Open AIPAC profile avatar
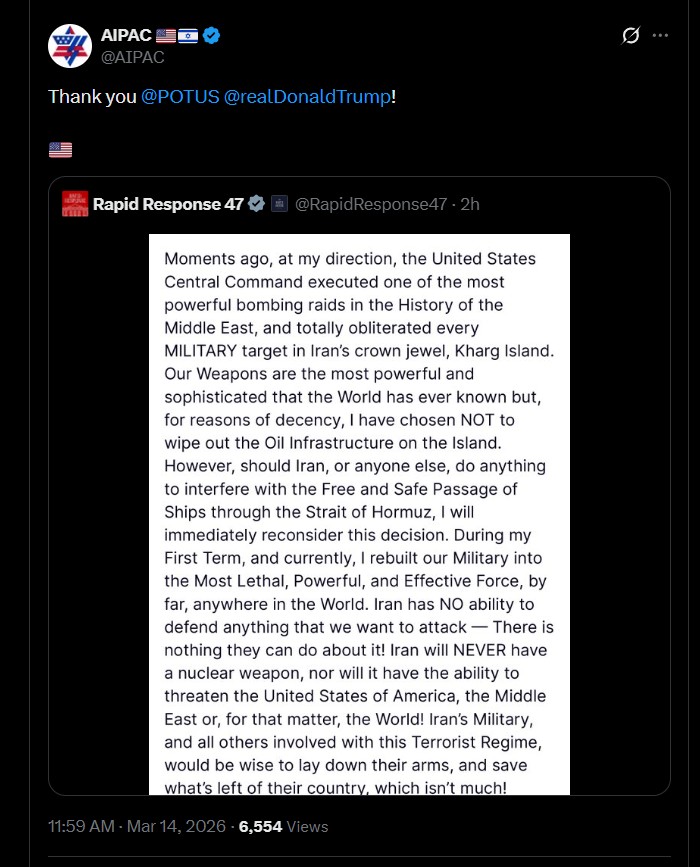700x867 pixels. 70,46
